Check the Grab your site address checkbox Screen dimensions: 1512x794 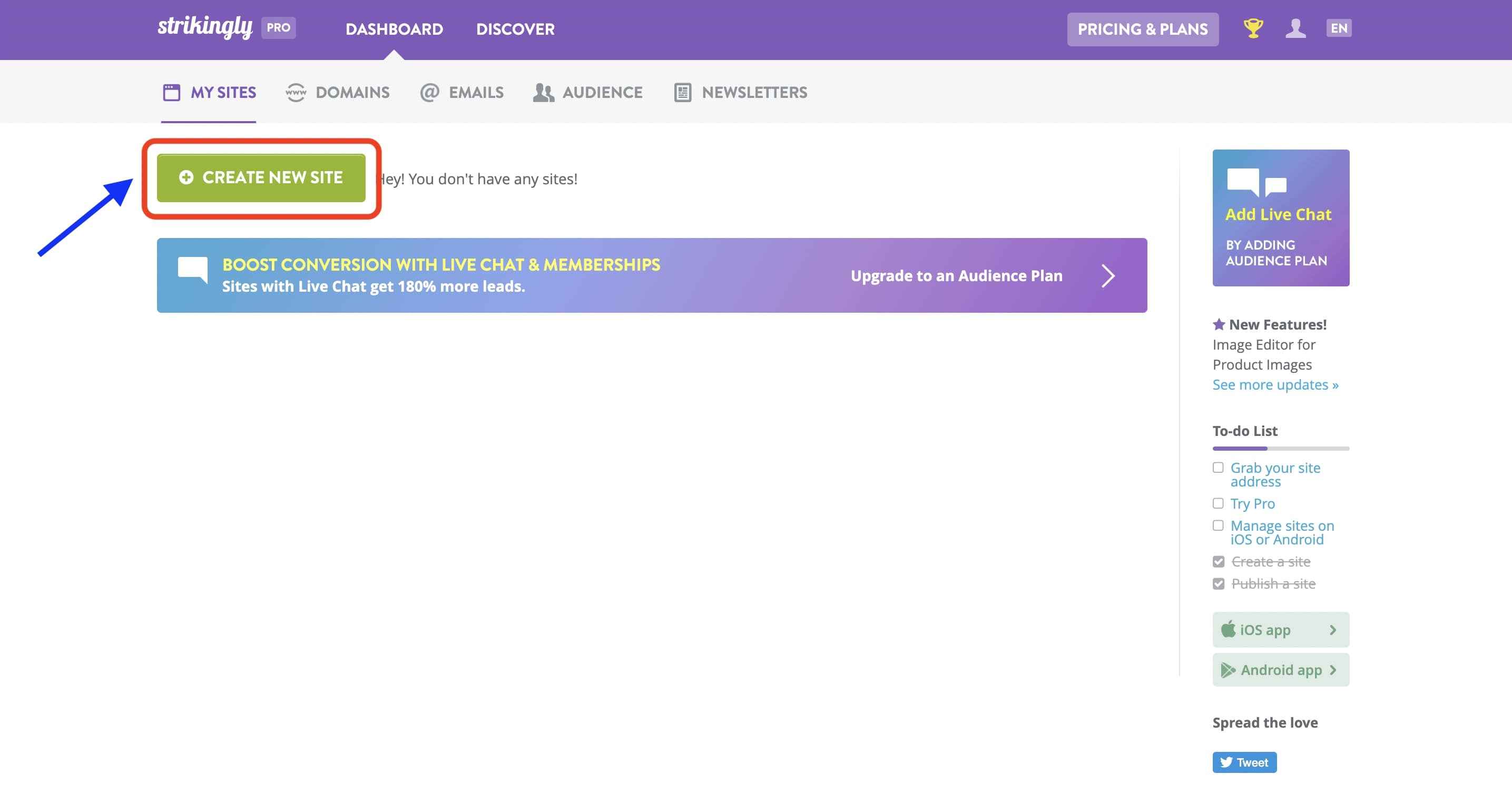click(x=1218, y=468)
